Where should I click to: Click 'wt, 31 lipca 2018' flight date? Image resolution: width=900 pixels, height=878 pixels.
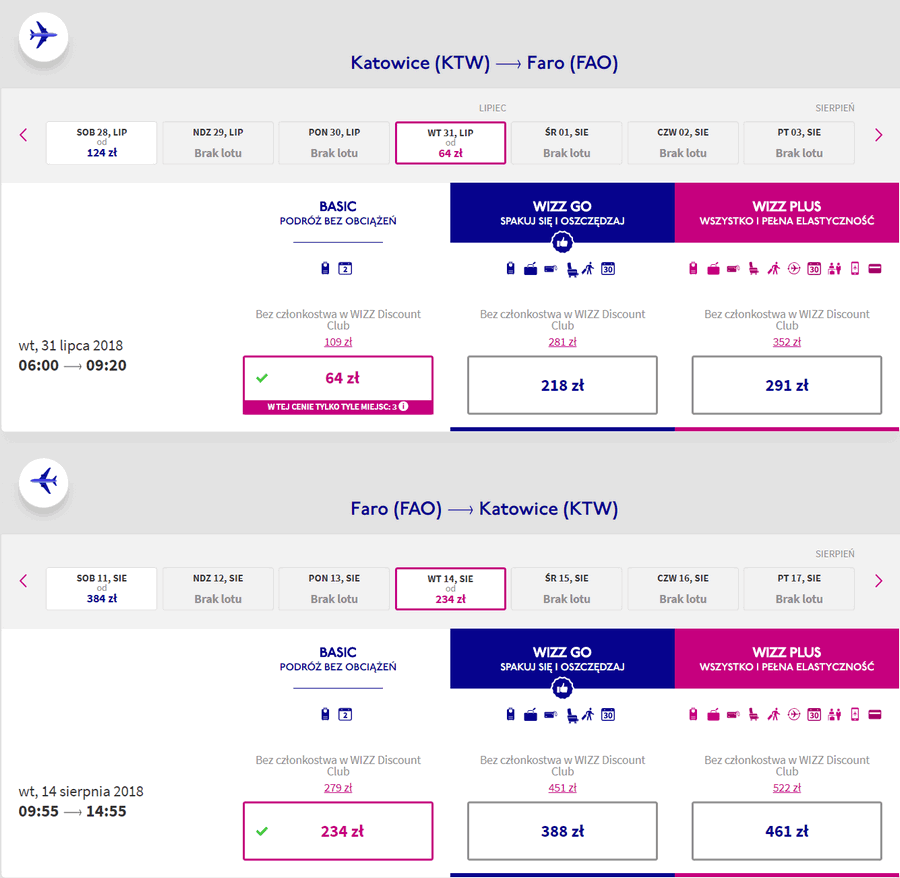coord(71,345)
